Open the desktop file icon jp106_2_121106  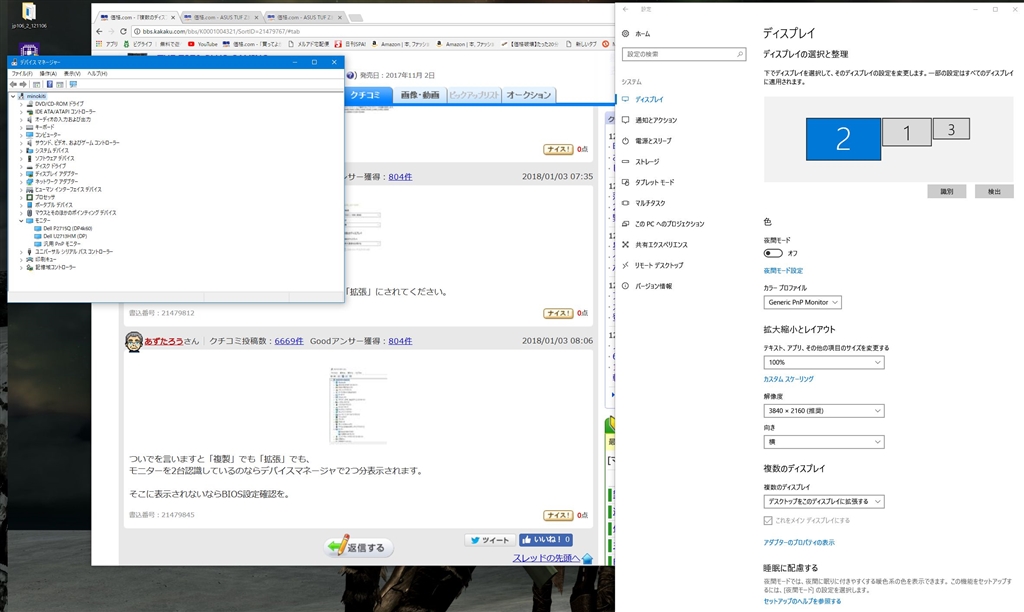point(29,16)
